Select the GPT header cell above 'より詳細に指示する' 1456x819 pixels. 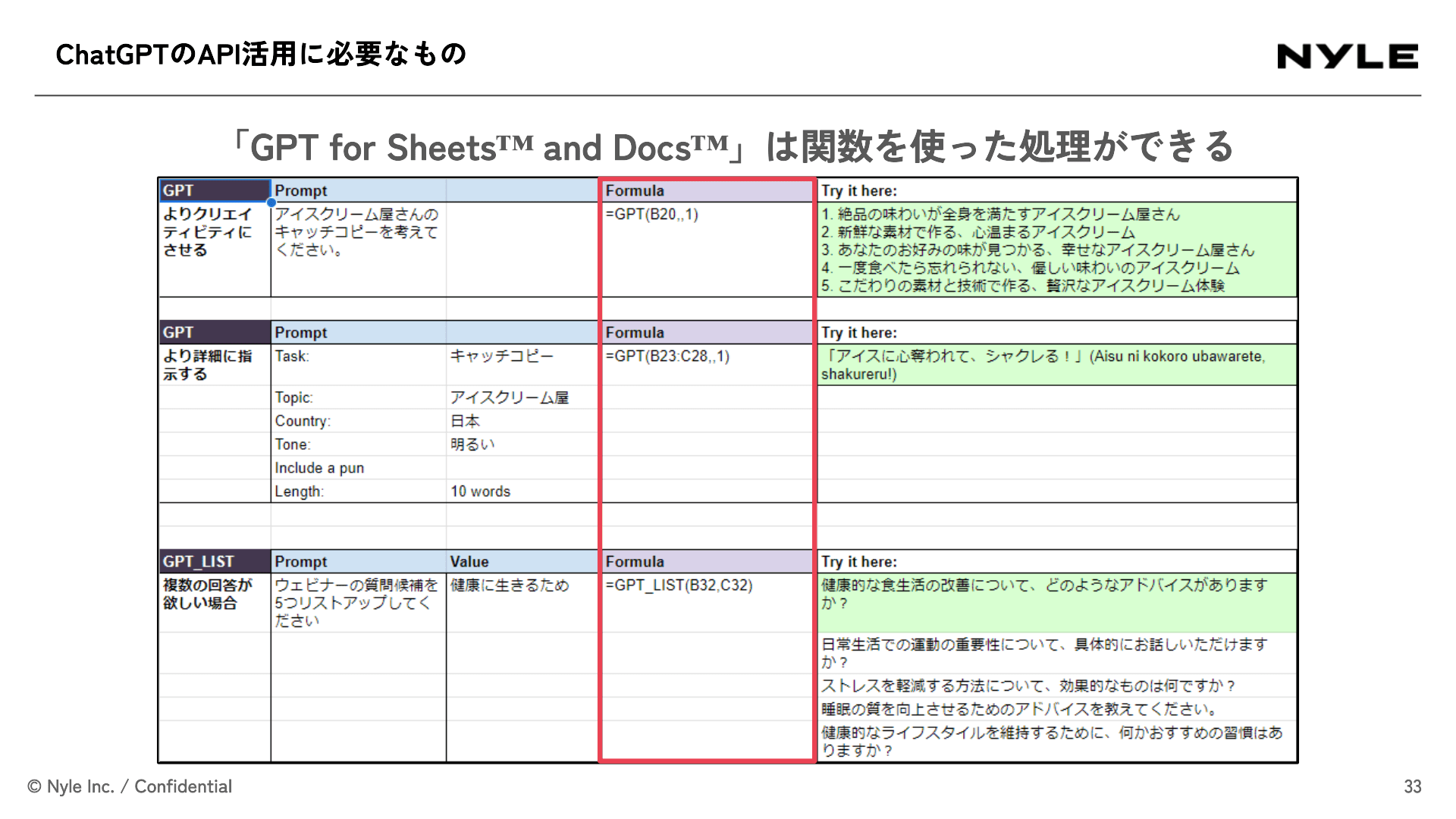215,332
